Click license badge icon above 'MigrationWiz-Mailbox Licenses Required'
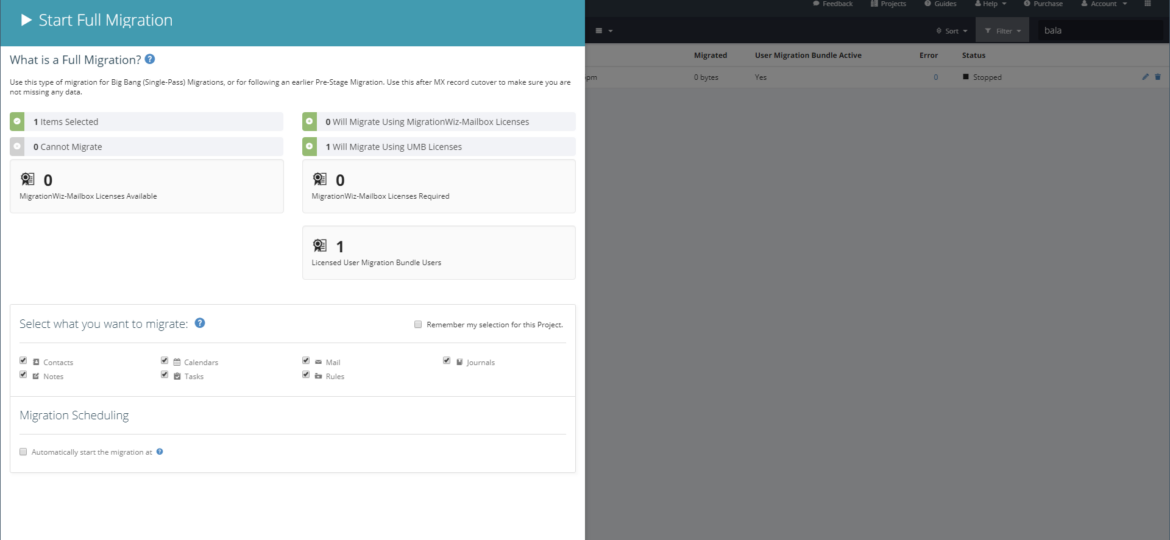 [319, 179]
